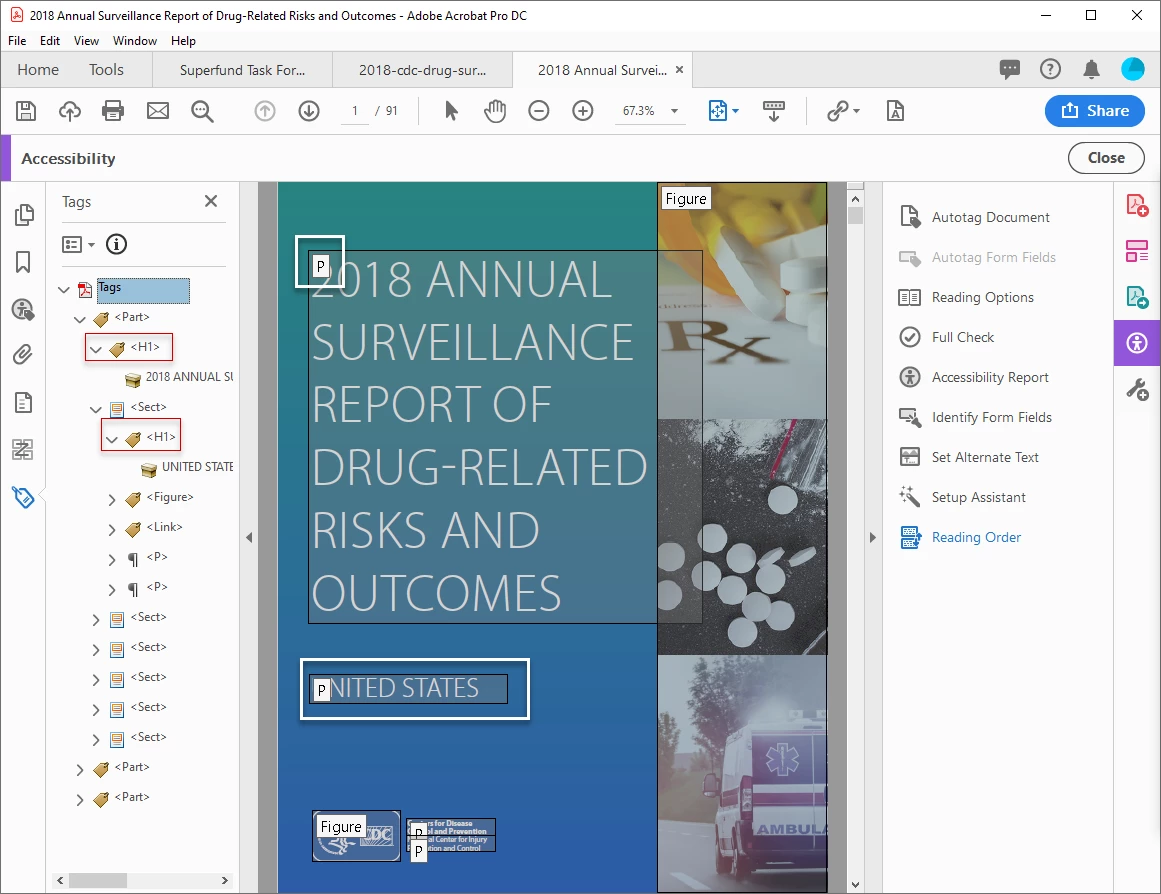Collapse the expanded <Sect> node
The image size is (1161, 894).
pyautogui.click(x=96, y=409)
